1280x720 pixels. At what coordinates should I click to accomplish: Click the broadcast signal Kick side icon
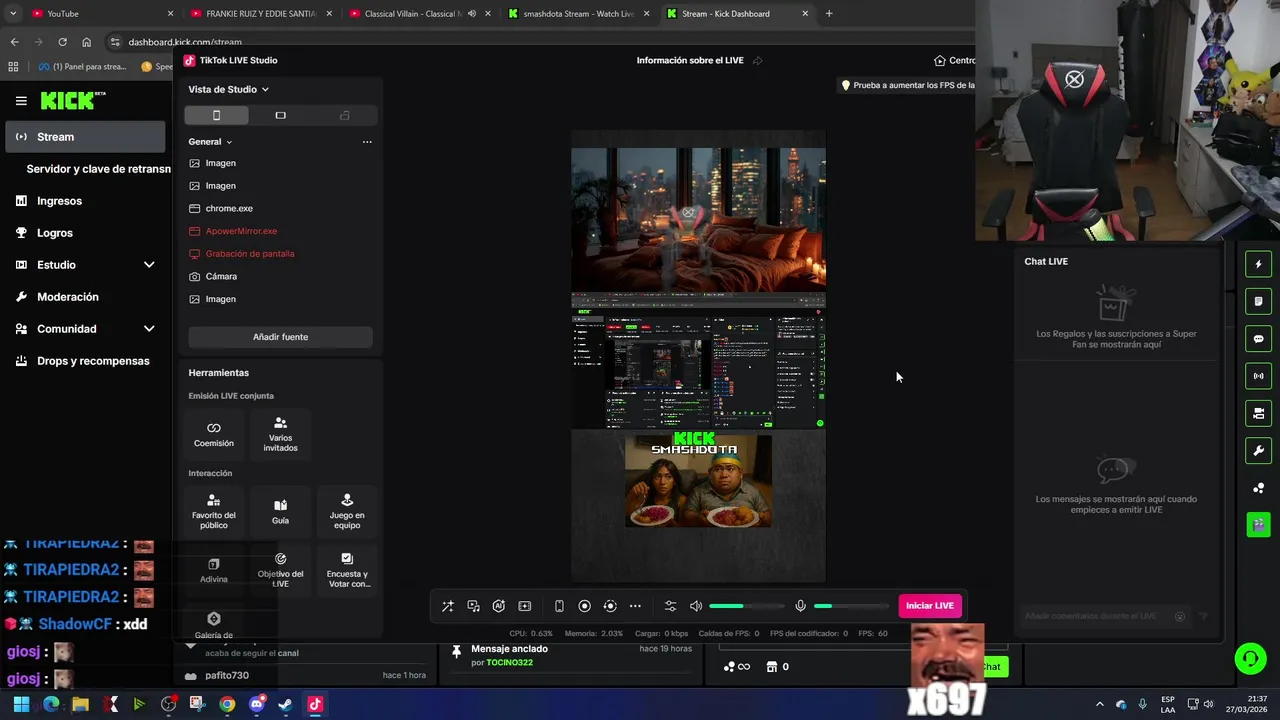click(1258, 376)
